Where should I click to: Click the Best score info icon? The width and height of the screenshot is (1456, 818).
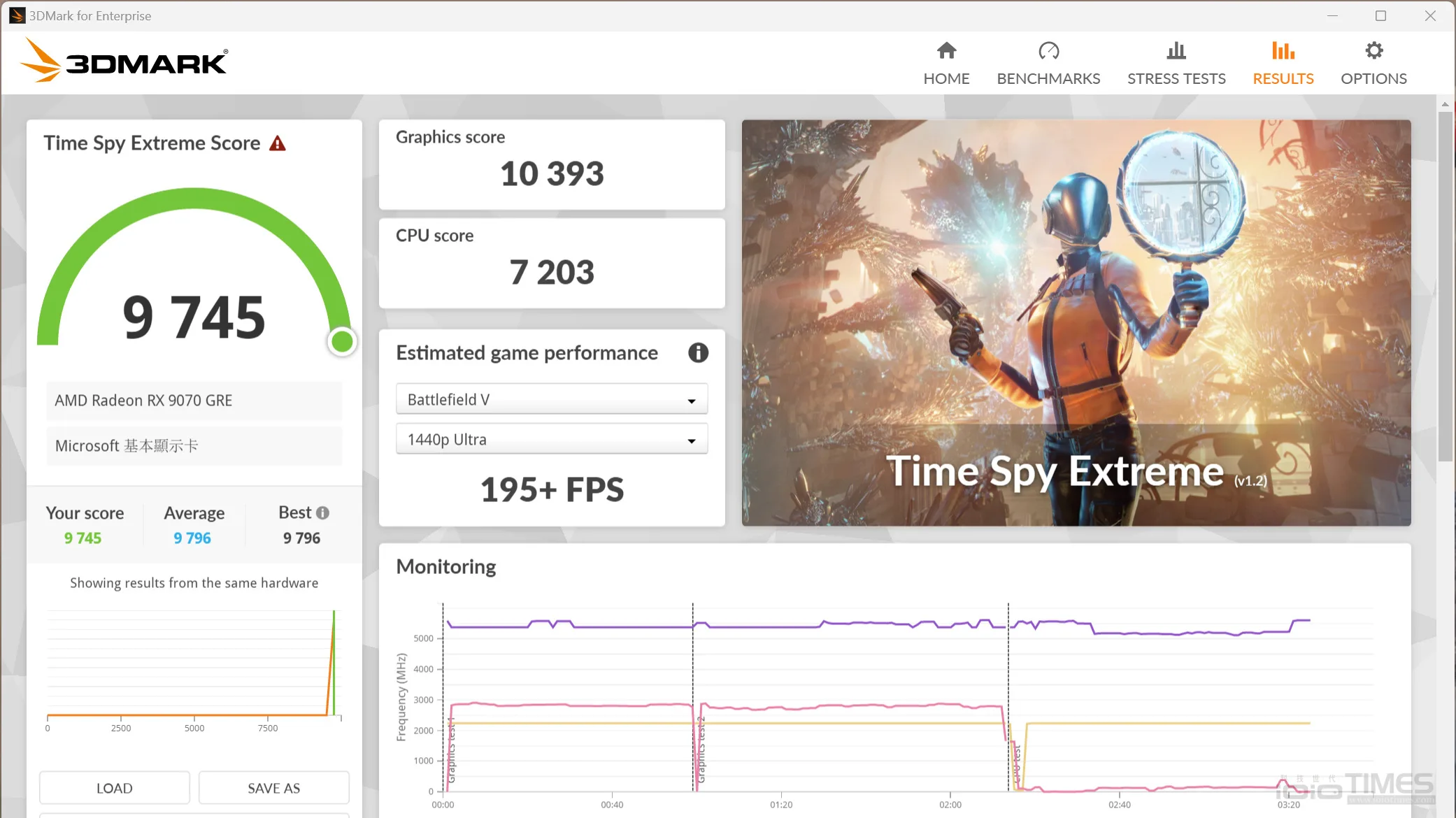click(x=322, y=512)
